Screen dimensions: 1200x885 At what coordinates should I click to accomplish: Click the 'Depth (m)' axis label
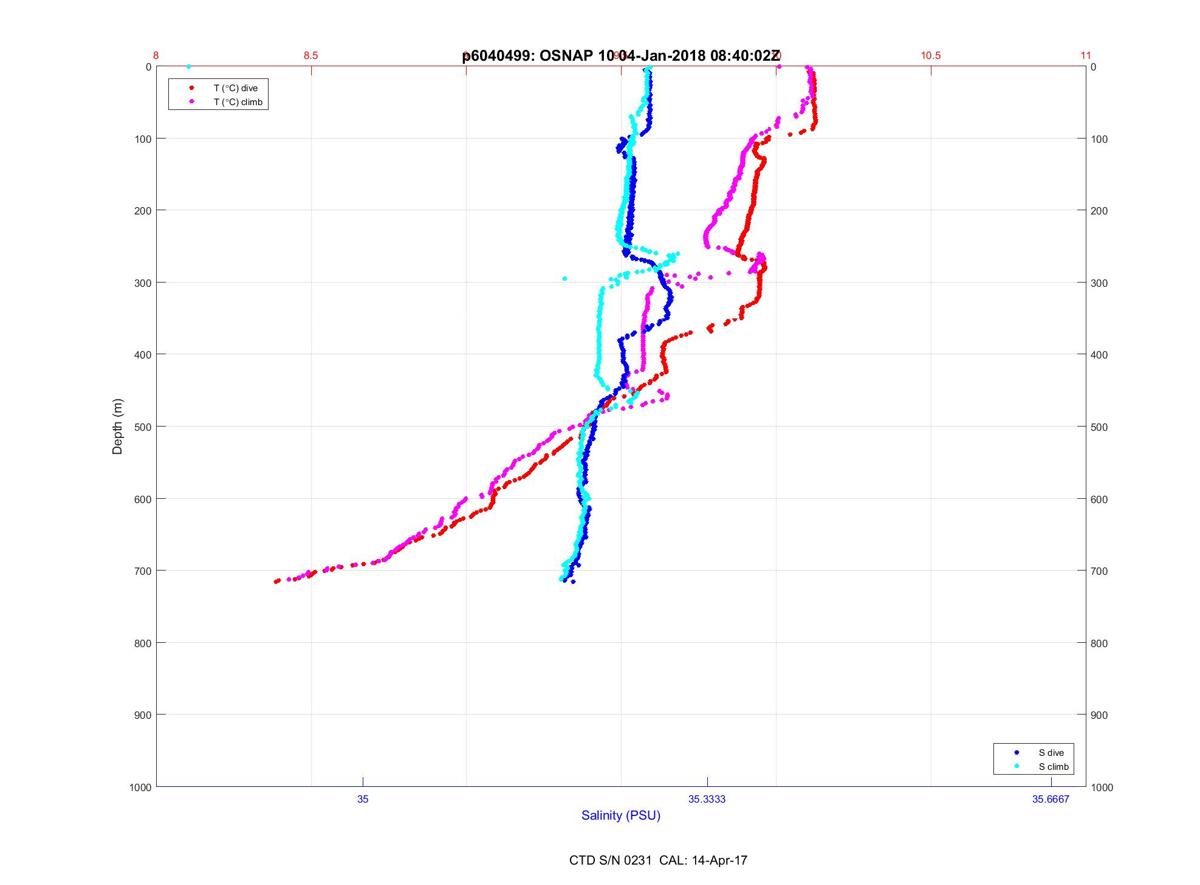click(x=118, y=427)
